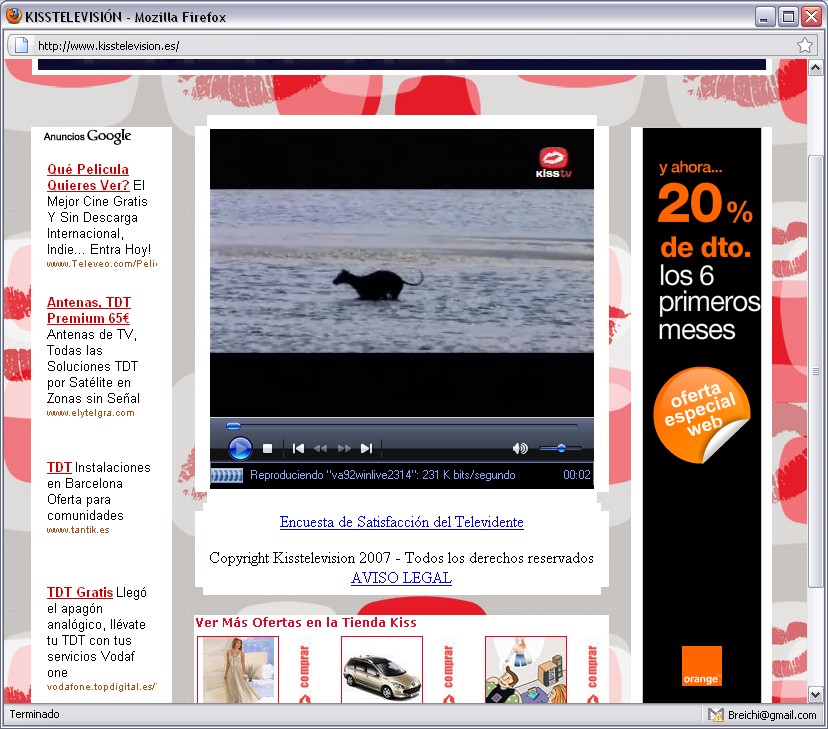Click the 00:02 elapsed time display
The image size is (828, 729).
pos(577,475)
